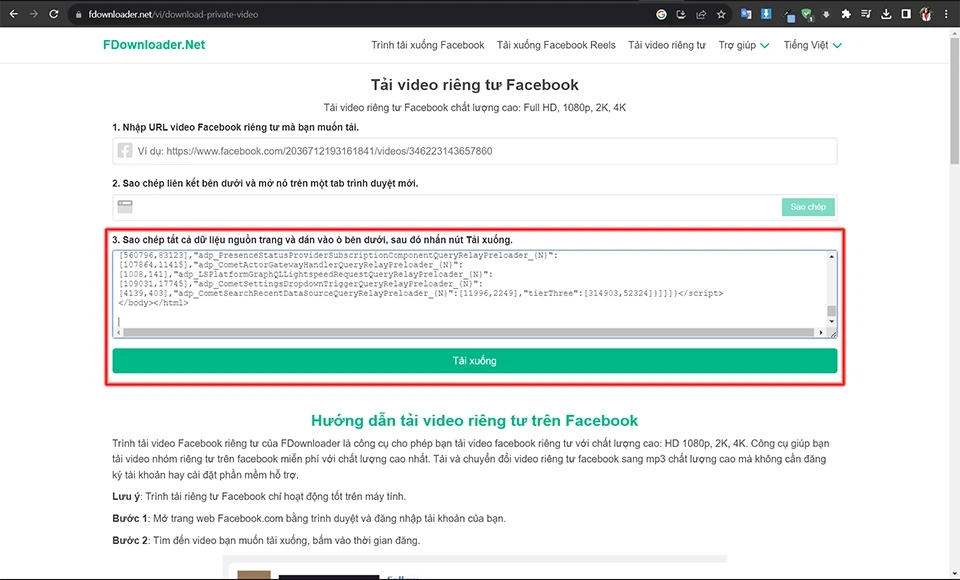Bookmark this page with the star icon
The height and width of the screenshot is (580, 960).
click(x=721, y=15)
